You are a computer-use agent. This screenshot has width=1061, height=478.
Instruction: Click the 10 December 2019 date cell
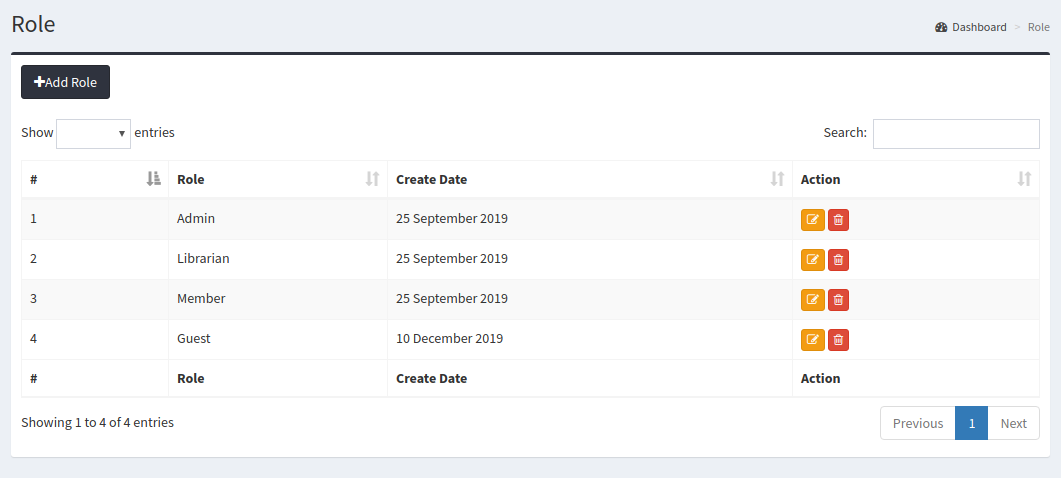tap(589, 339)
